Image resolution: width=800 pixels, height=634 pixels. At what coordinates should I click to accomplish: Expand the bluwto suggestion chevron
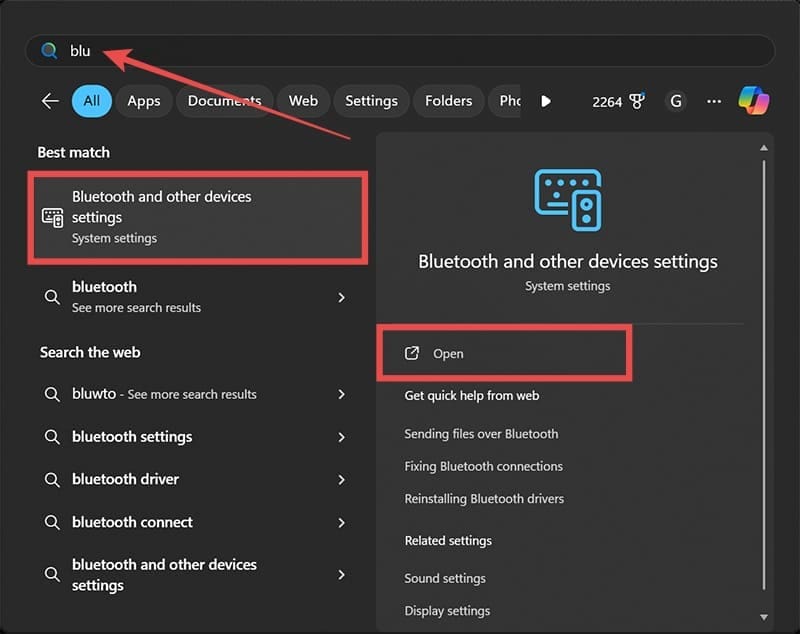(x=341, y=394)
